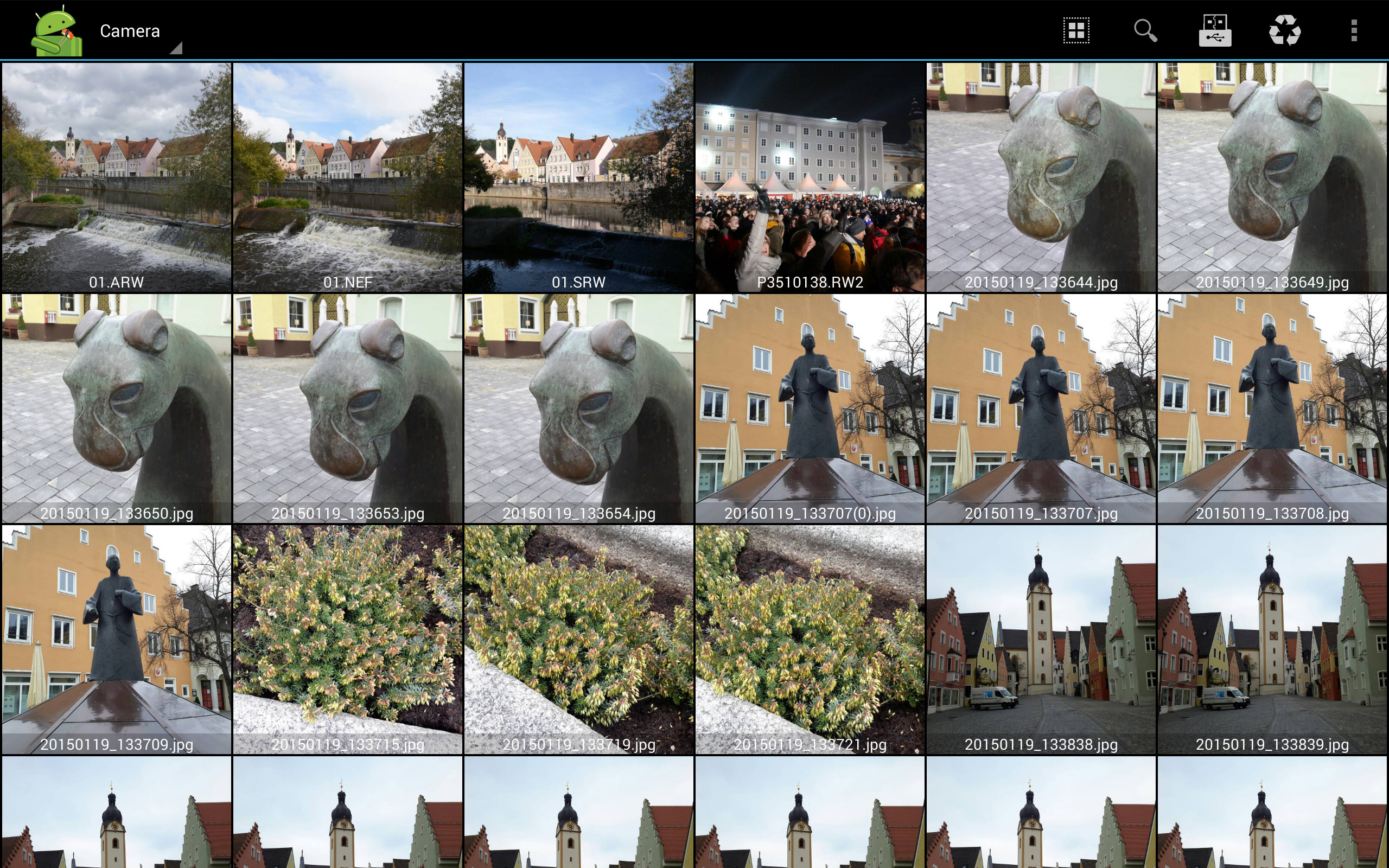Open the 01.NEF thumbnail
This screenshot has width=1389, height=868.
coord(348,177)
